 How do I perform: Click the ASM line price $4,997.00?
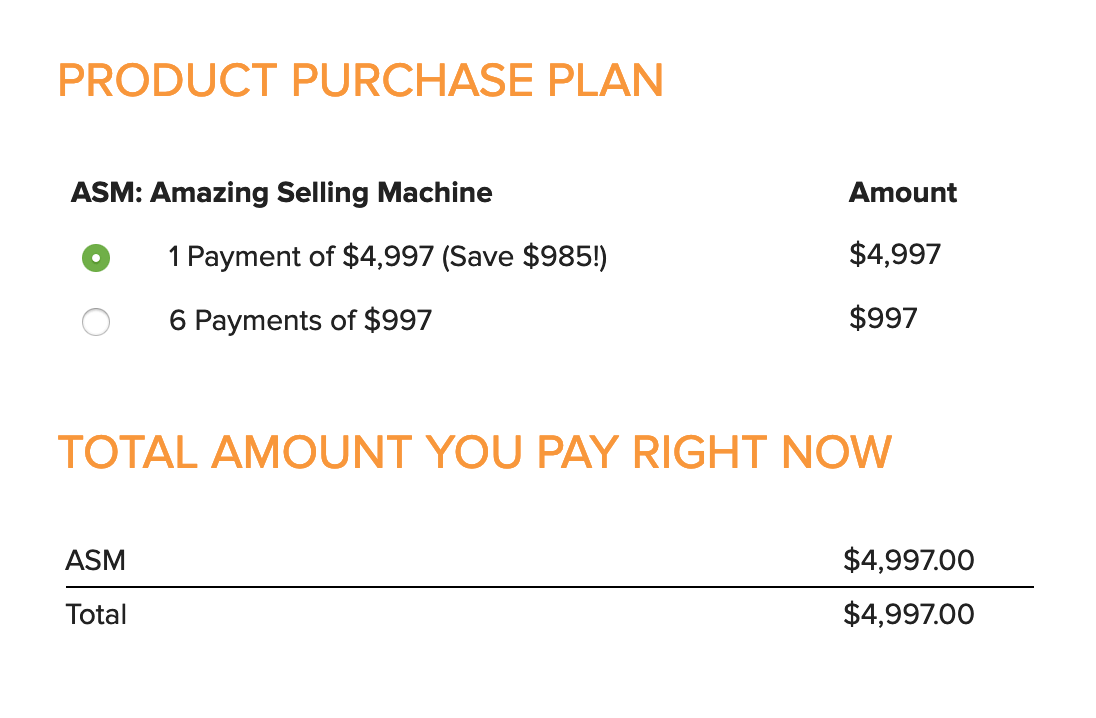[909, 561]
